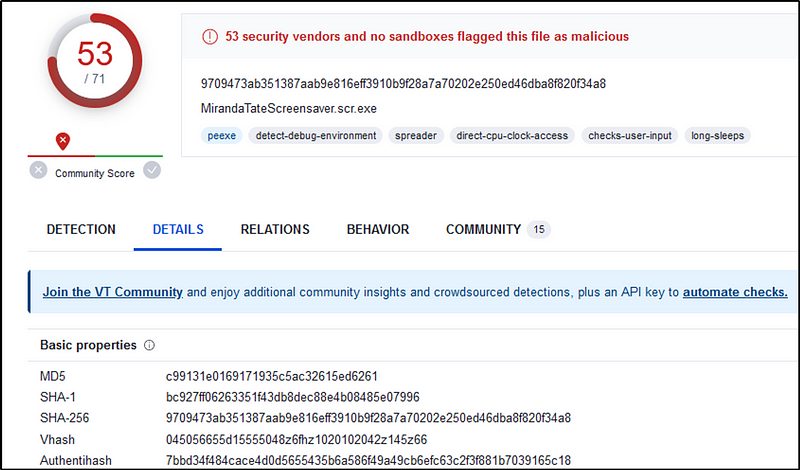Click the red alert icon in detection banner
800x470 pixels.
click(209, 37)
